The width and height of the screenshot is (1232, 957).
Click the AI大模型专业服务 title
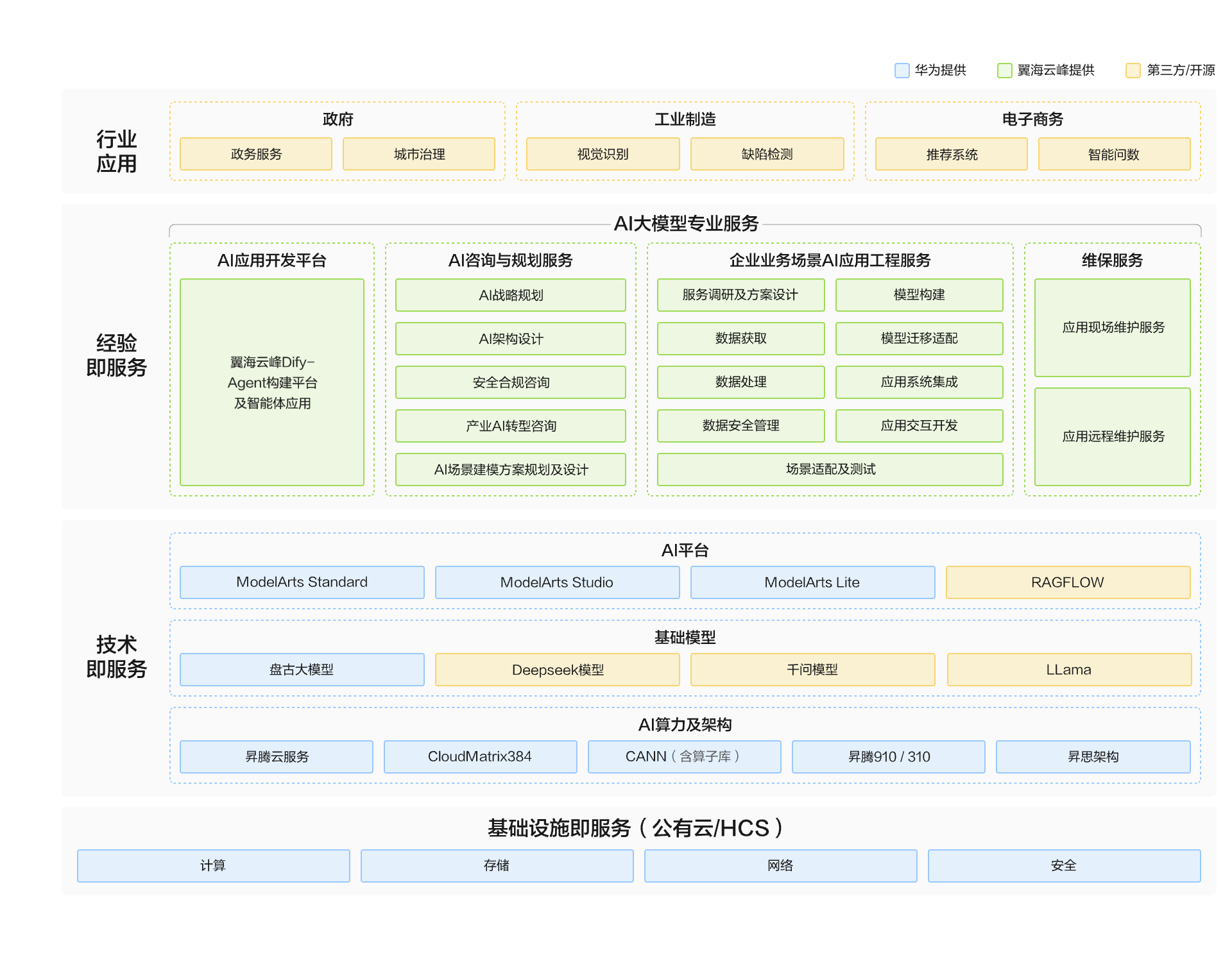pos(686,223)
